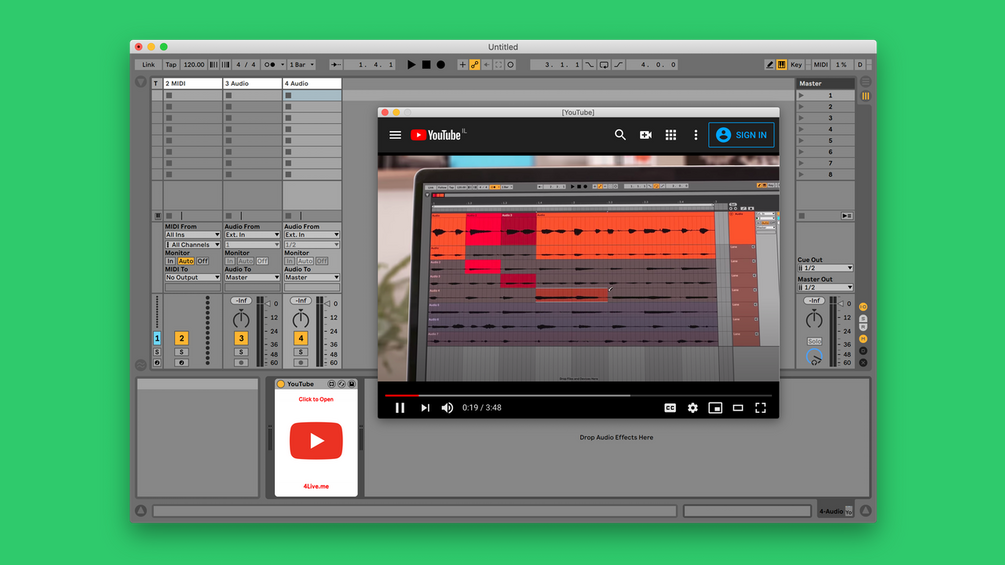Open the 1 Bar quantization dropdown
This screenshot has height=565, width=1005.
301,65
